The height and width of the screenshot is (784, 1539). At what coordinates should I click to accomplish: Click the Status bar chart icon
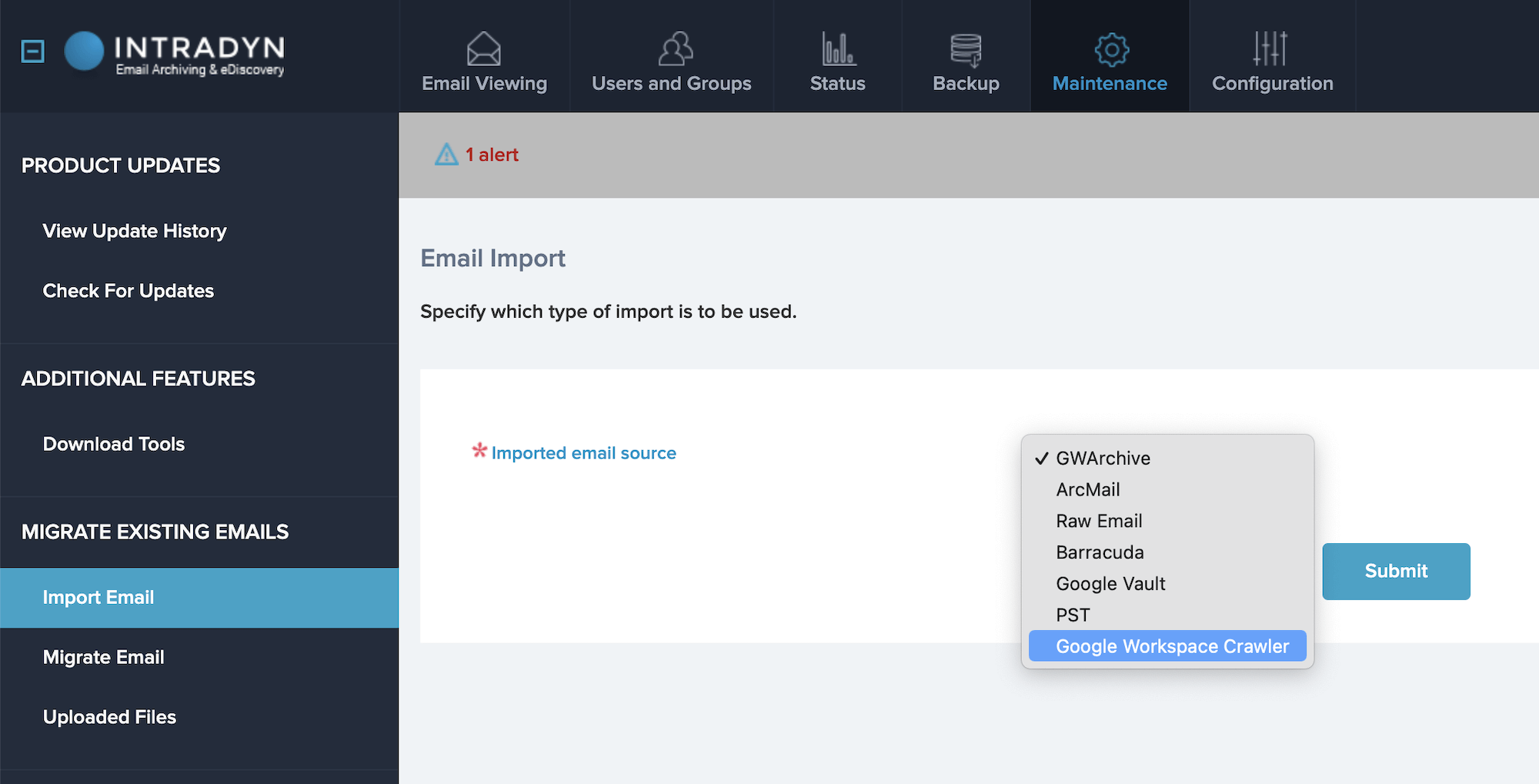tap(838, 49)
